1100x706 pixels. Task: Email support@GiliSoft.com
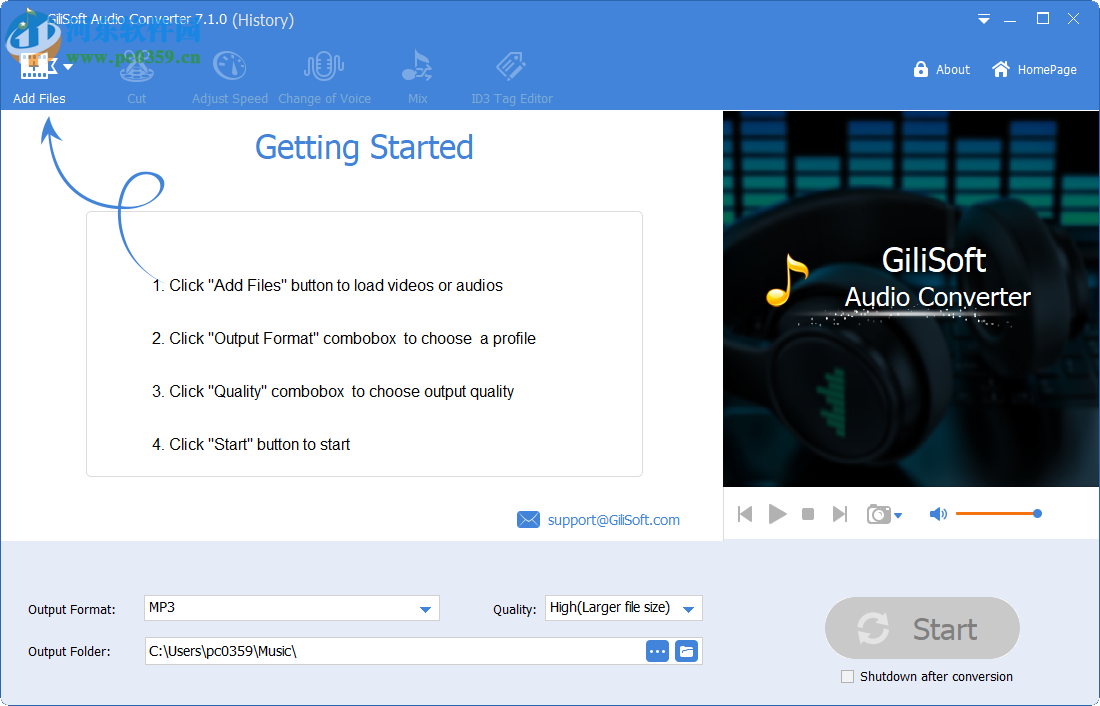click(x=613, y=519)
